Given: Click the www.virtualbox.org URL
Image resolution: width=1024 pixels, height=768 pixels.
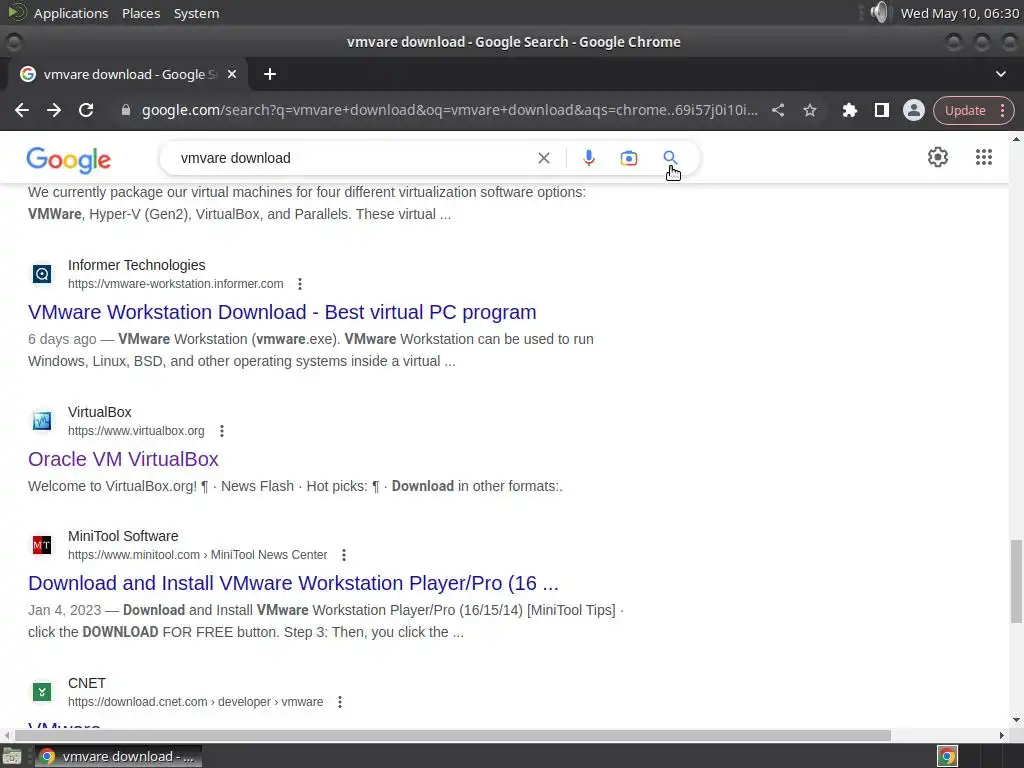Looking at the screenshot, I should pos(136,431).
